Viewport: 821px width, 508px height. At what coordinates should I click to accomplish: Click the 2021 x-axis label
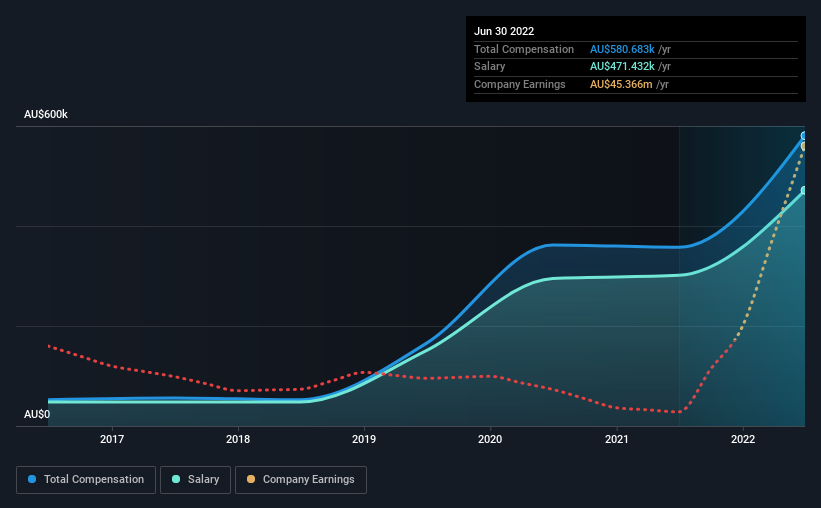(x=617, y=439)
